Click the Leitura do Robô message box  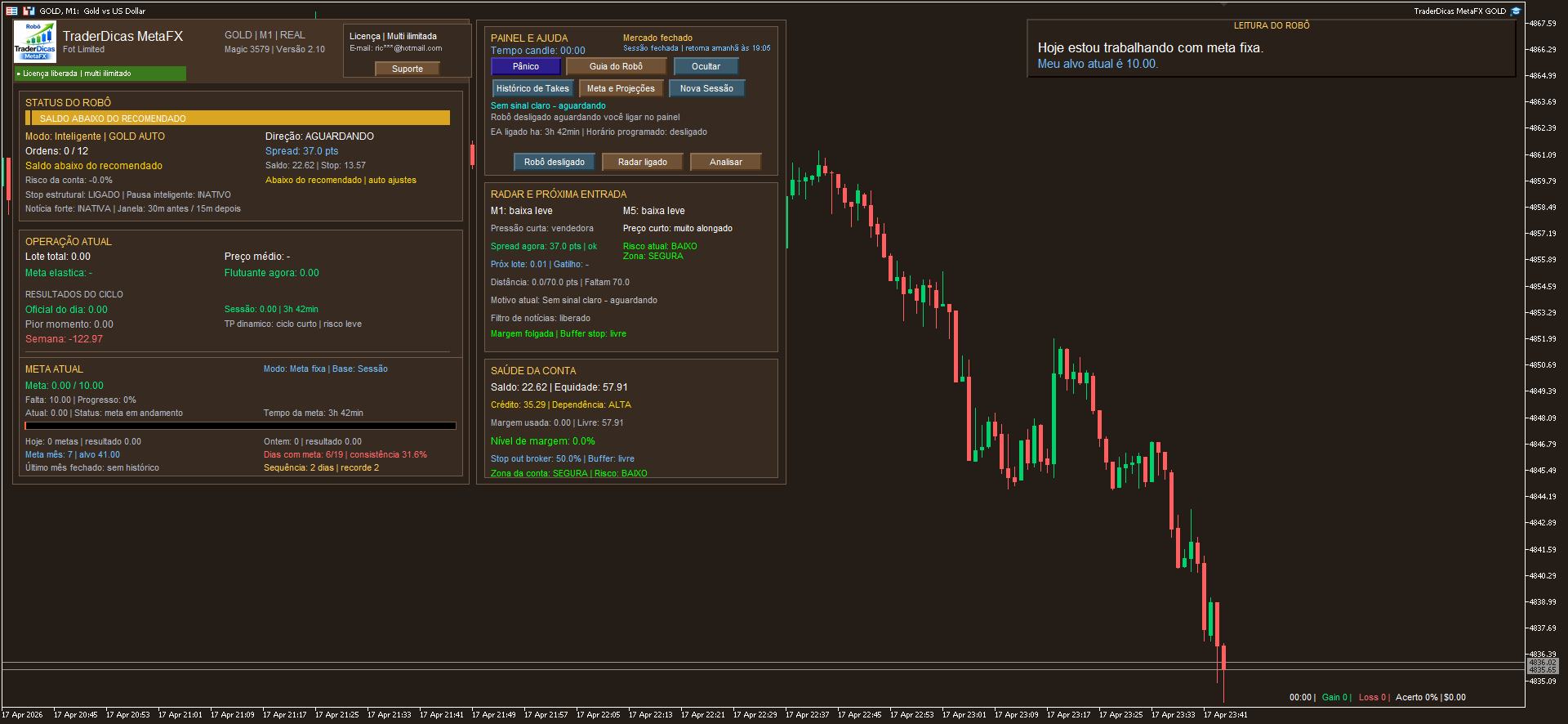(1271, 49)
